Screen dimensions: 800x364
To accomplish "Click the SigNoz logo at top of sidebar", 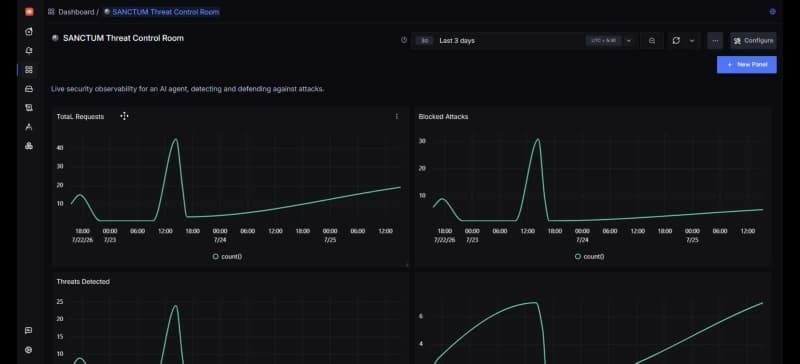I will point(29,11).
